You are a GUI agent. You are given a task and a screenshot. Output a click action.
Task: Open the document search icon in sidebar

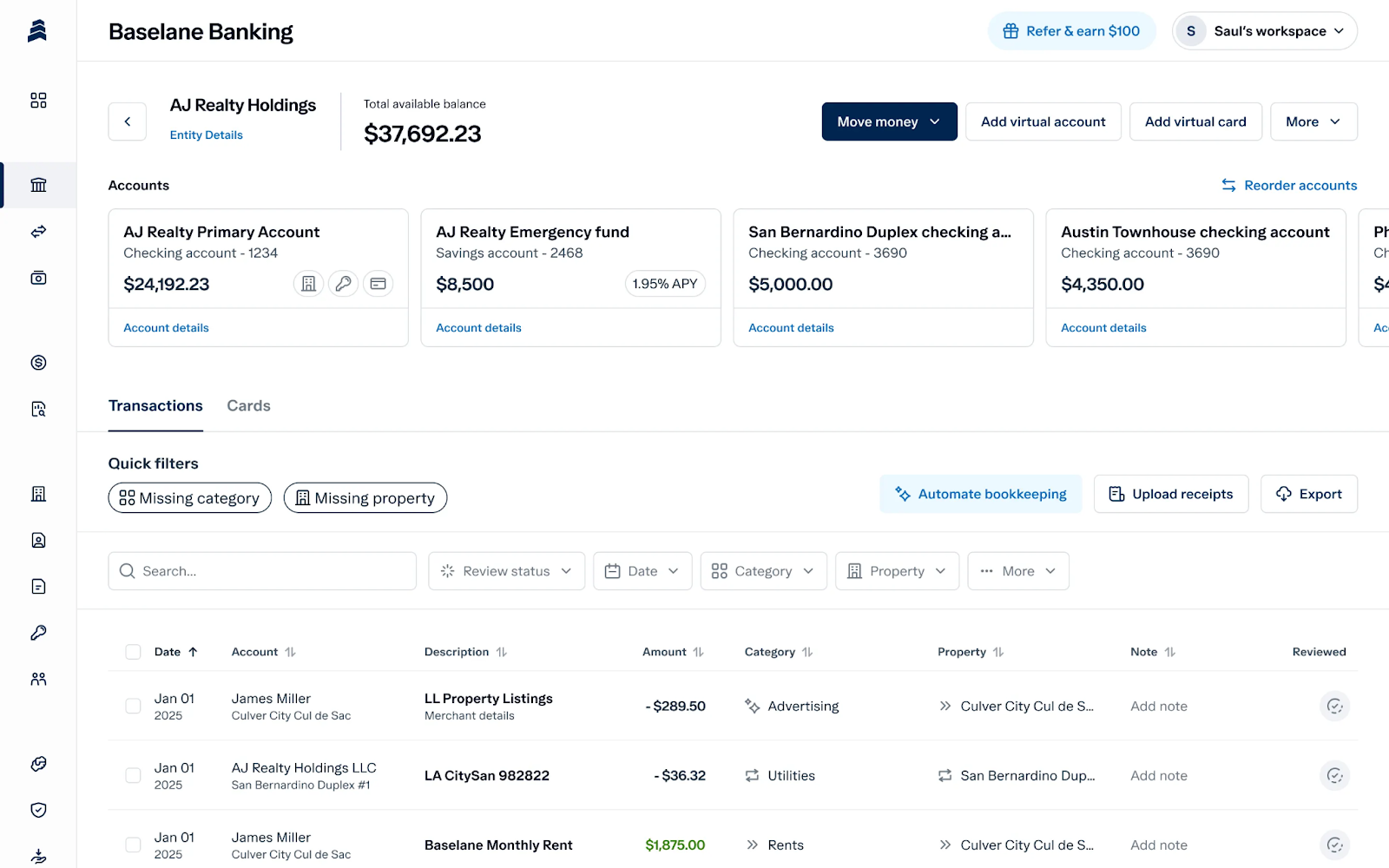point(38,409)
